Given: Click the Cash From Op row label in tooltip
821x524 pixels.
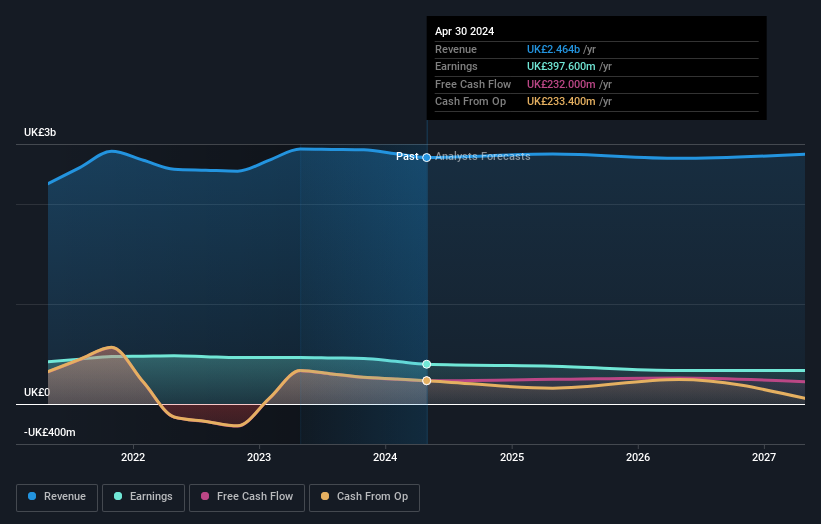Looking at the screenshot, I should (471, 102).
